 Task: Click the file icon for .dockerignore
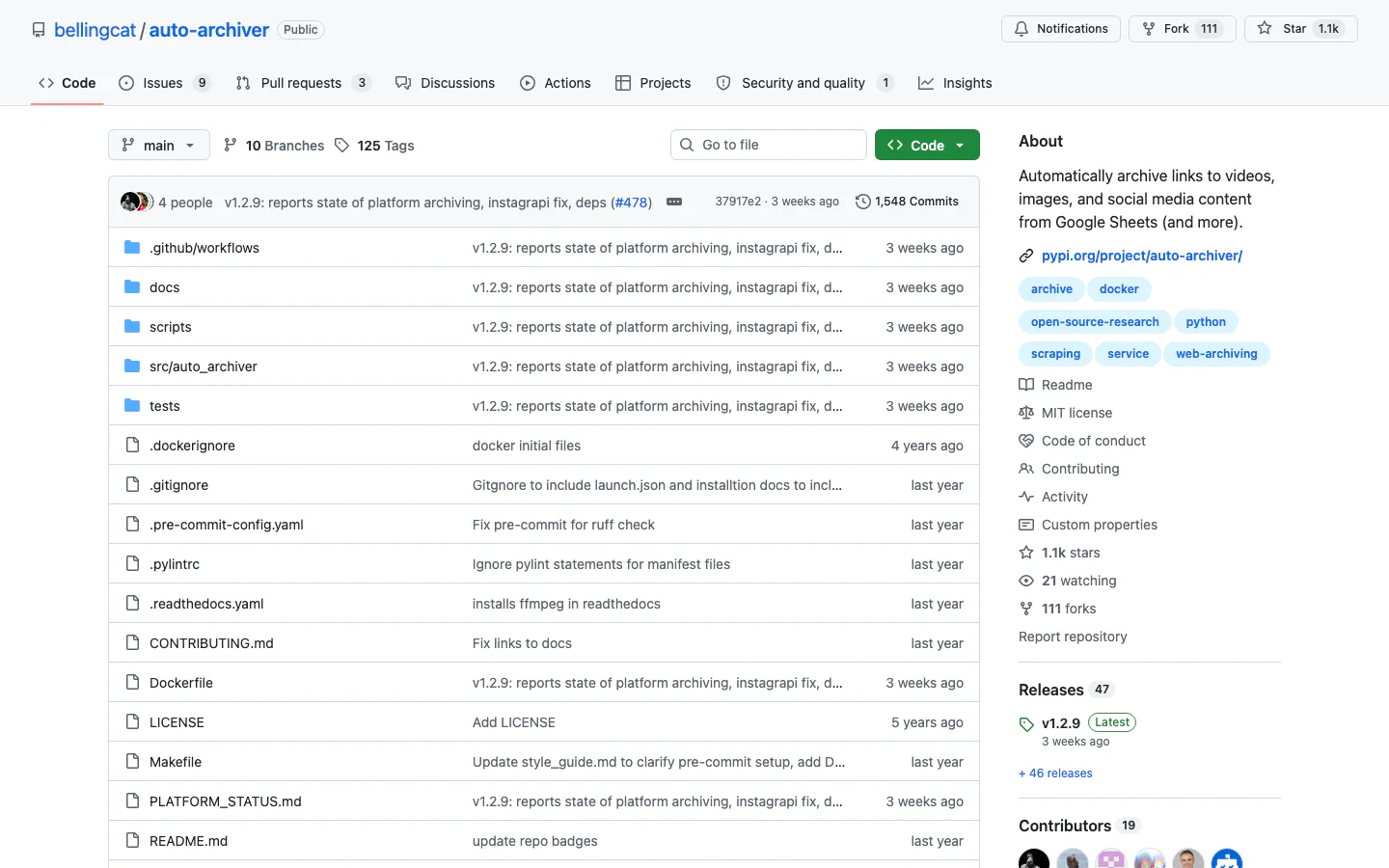click(132, 446)
